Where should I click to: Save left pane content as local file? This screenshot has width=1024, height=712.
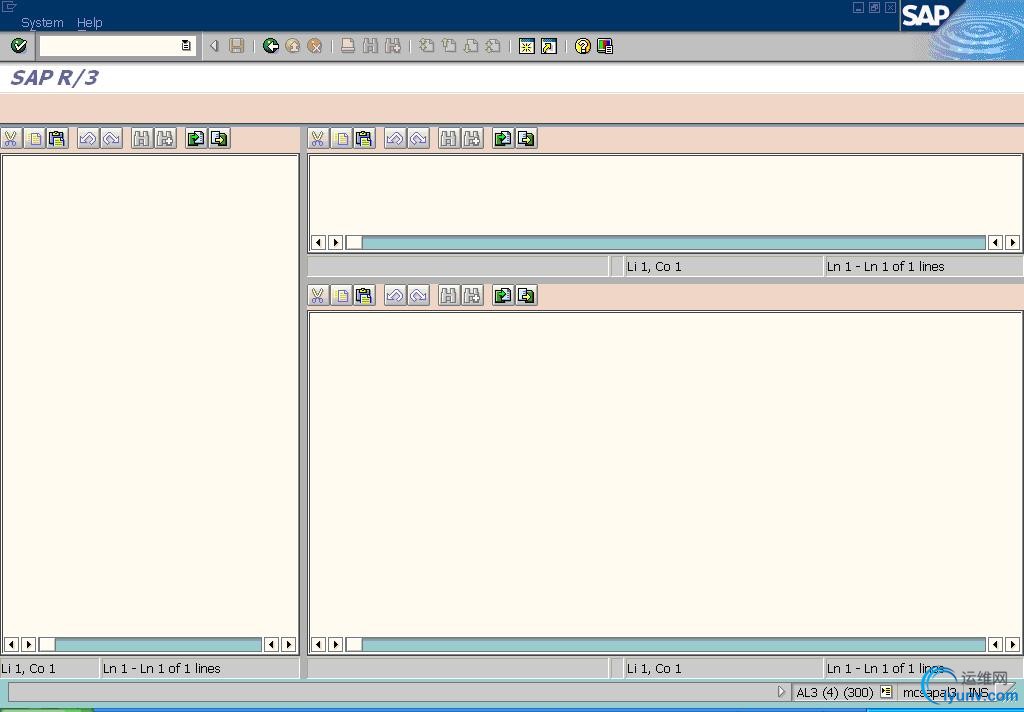(219, 138)
